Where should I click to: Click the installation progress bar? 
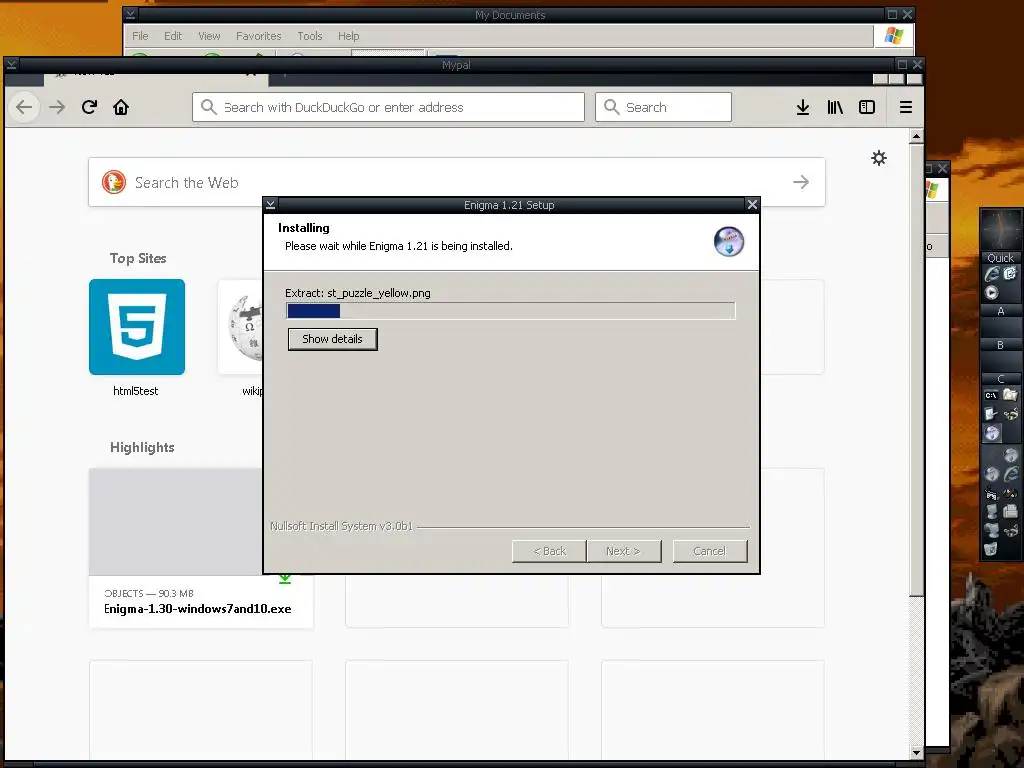pyautogui.click(x=511, y=311)
